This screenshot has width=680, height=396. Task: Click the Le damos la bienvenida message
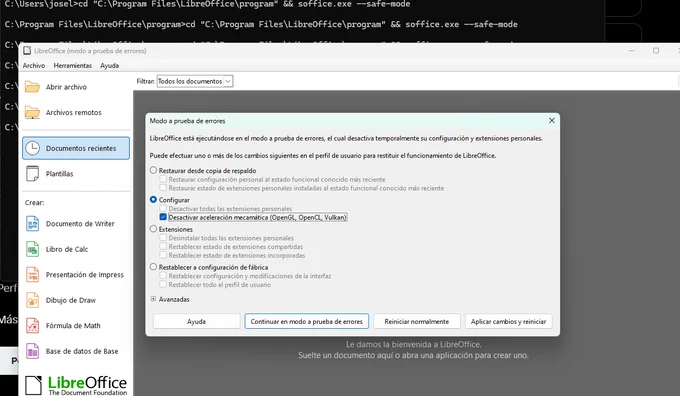coord(413,344)
